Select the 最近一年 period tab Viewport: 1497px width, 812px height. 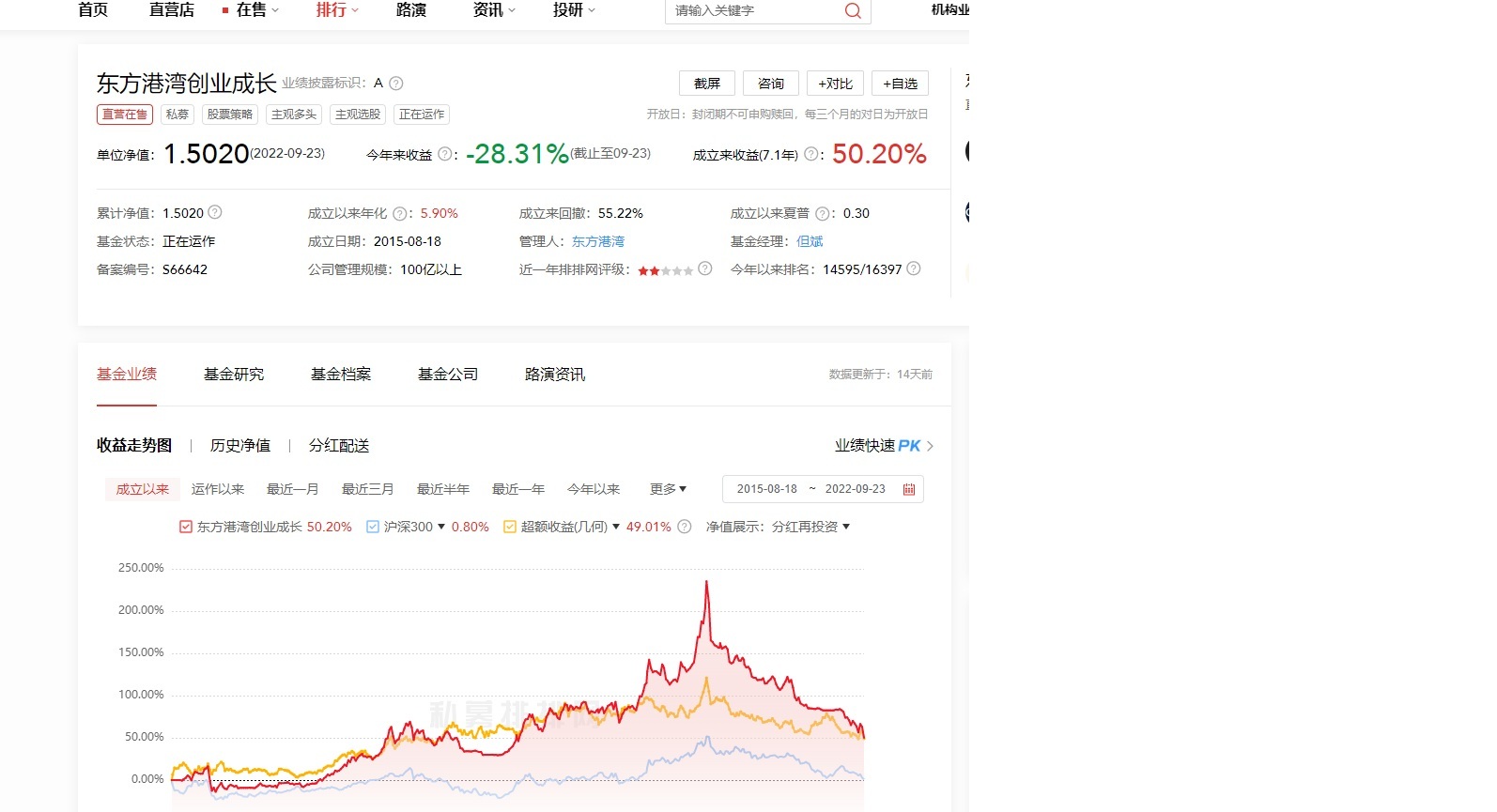coord(517,489)
